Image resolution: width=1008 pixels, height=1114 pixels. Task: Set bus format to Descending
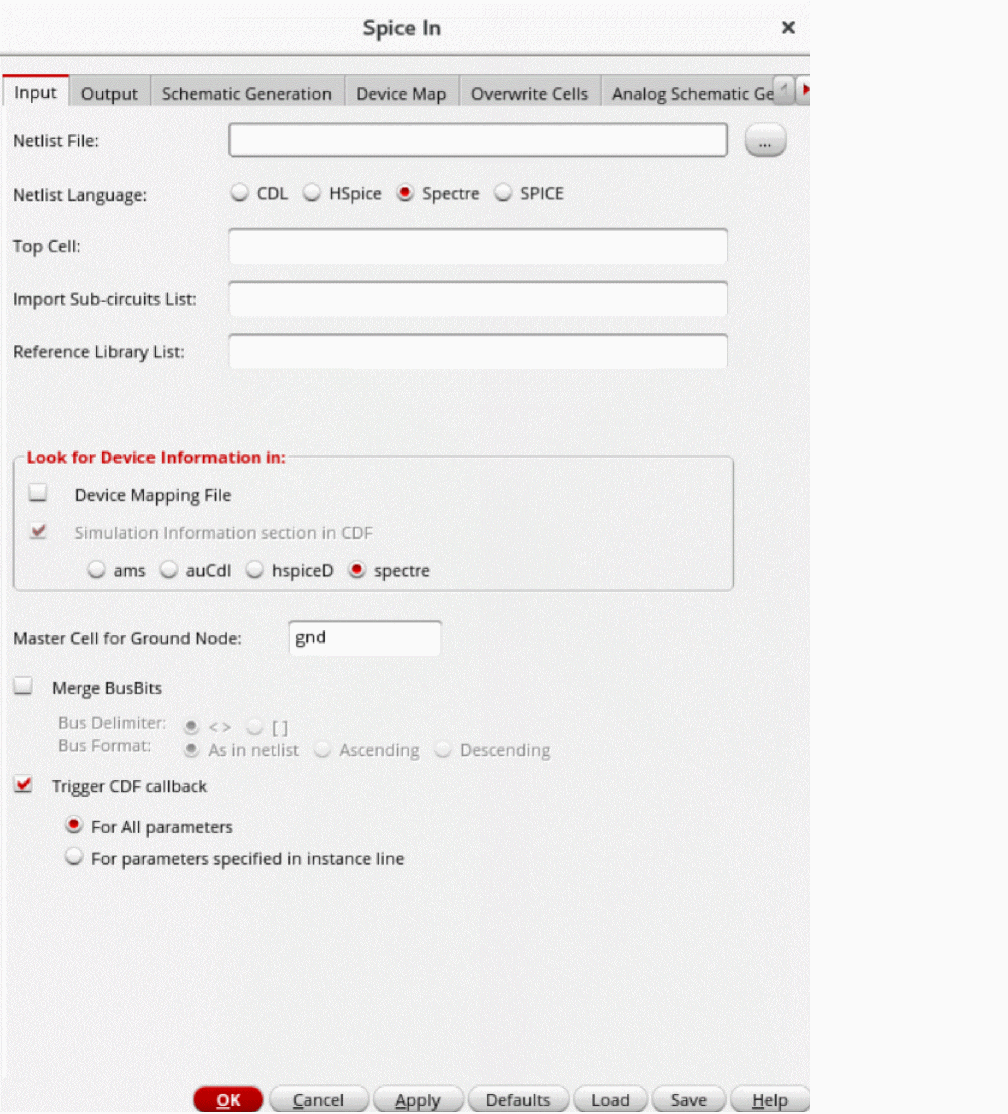coord(443,750)
